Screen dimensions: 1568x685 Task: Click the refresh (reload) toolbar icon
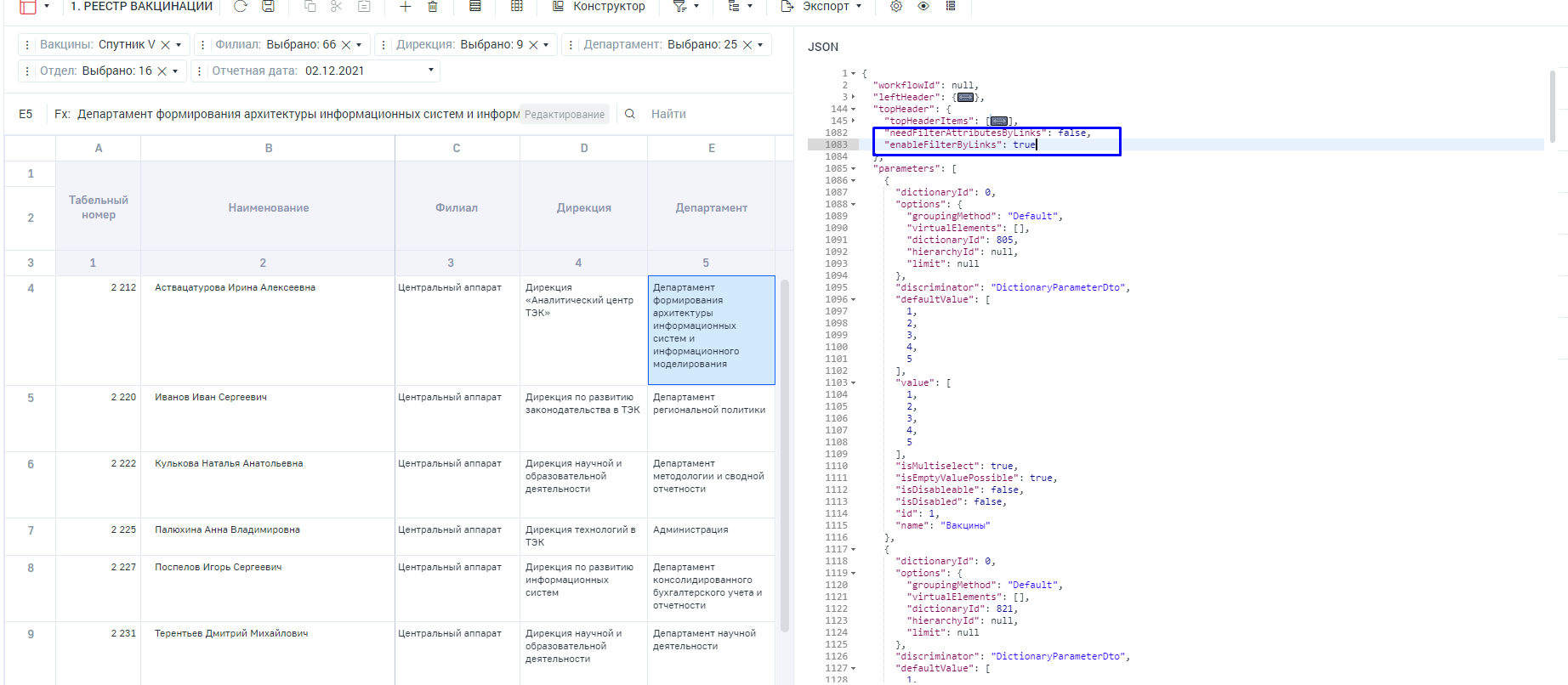[x=241, y=6]
